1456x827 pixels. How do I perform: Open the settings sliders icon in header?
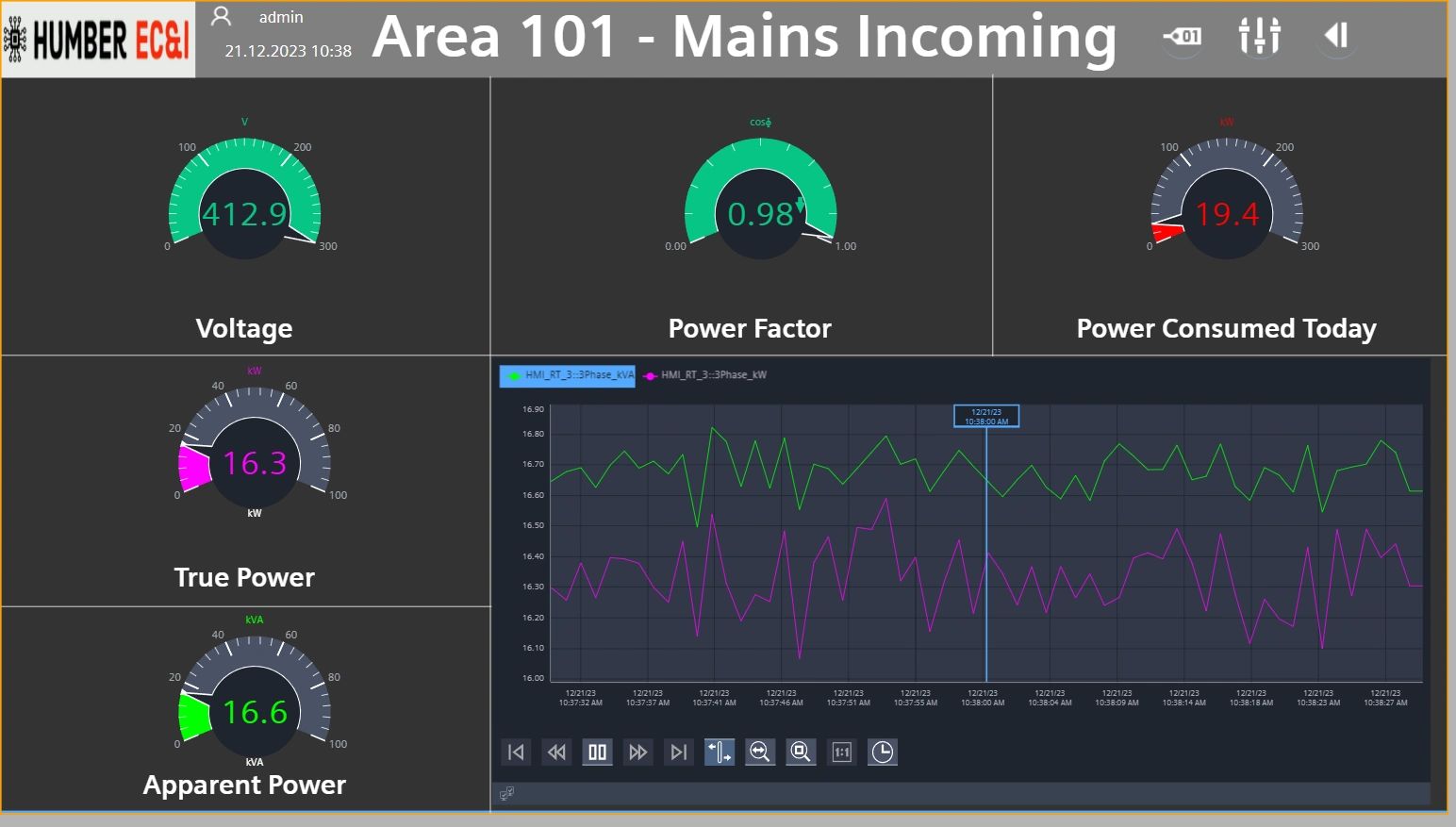1259,36
